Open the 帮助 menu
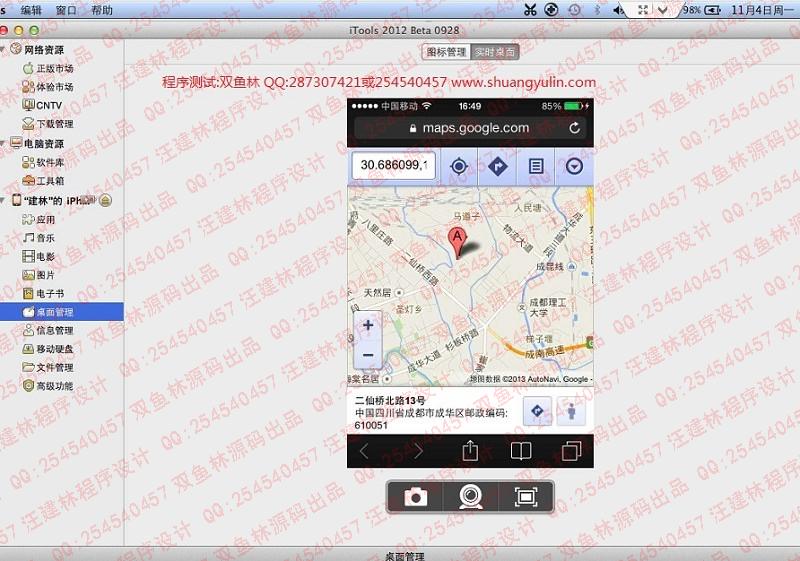Screen dimensions: 800x561 click(102, 10)
